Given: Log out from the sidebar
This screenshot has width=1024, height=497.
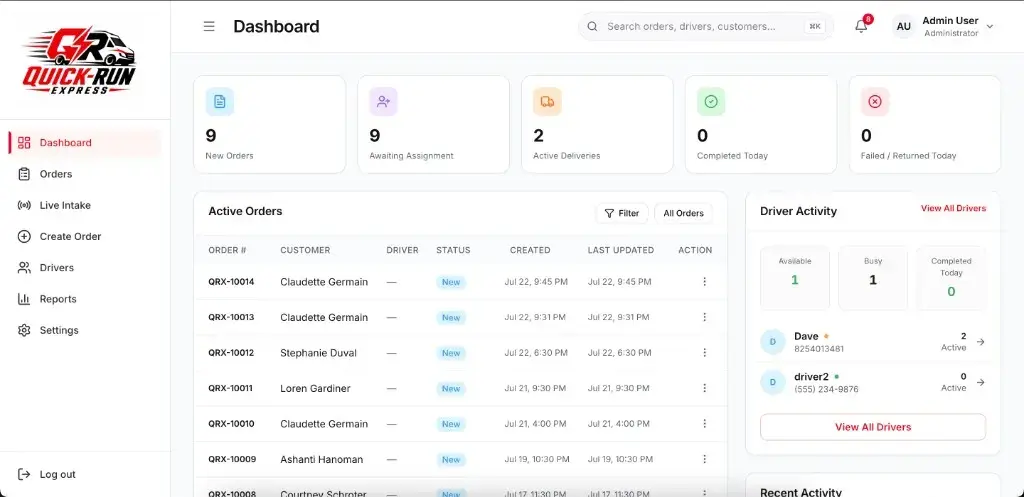Looking at the screenshot, I should click(46, 474).
